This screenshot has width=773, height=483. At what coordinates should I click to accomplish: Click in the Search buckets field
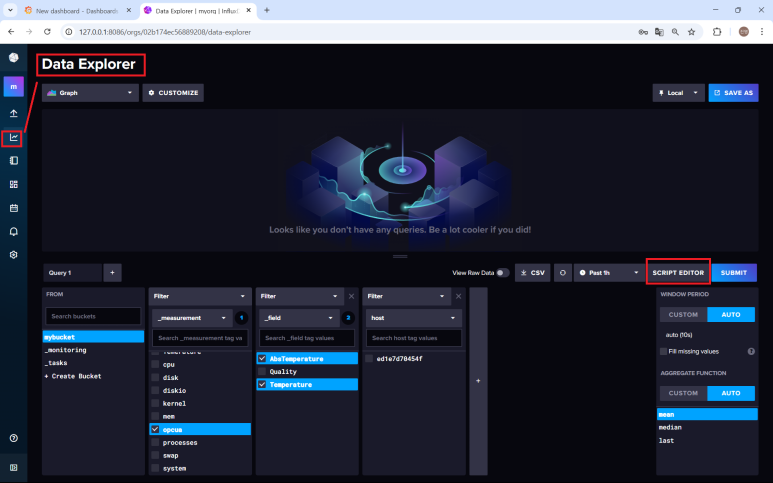pyautogui.click(x=95, y=316)
